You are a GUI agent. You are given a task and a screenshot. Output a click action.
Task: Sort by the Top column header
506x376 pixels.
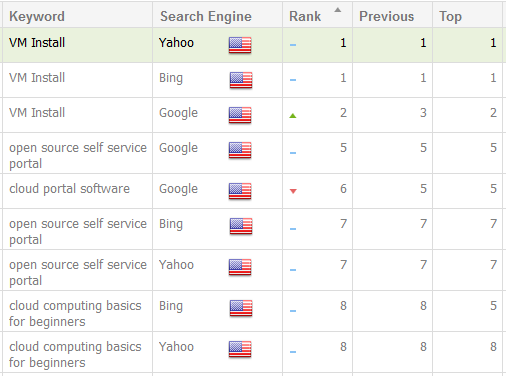point(450,17)
